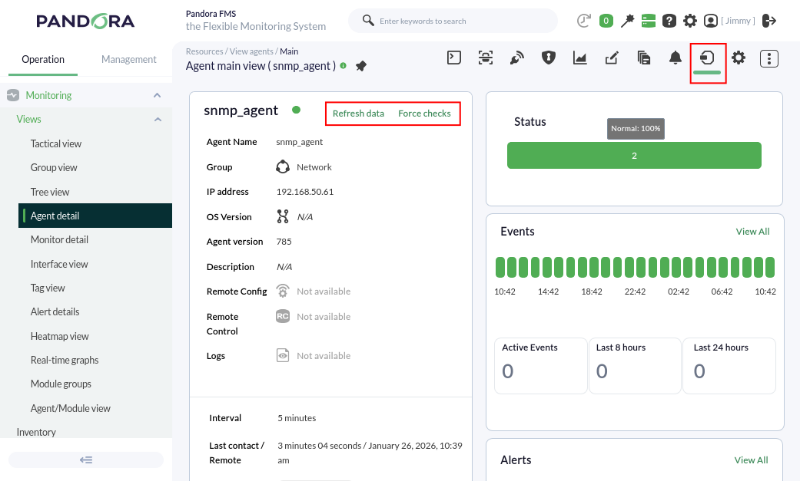Click the edit pencil square icon
The width and height of the screenshot is (800, 481).
pos(612,58)
